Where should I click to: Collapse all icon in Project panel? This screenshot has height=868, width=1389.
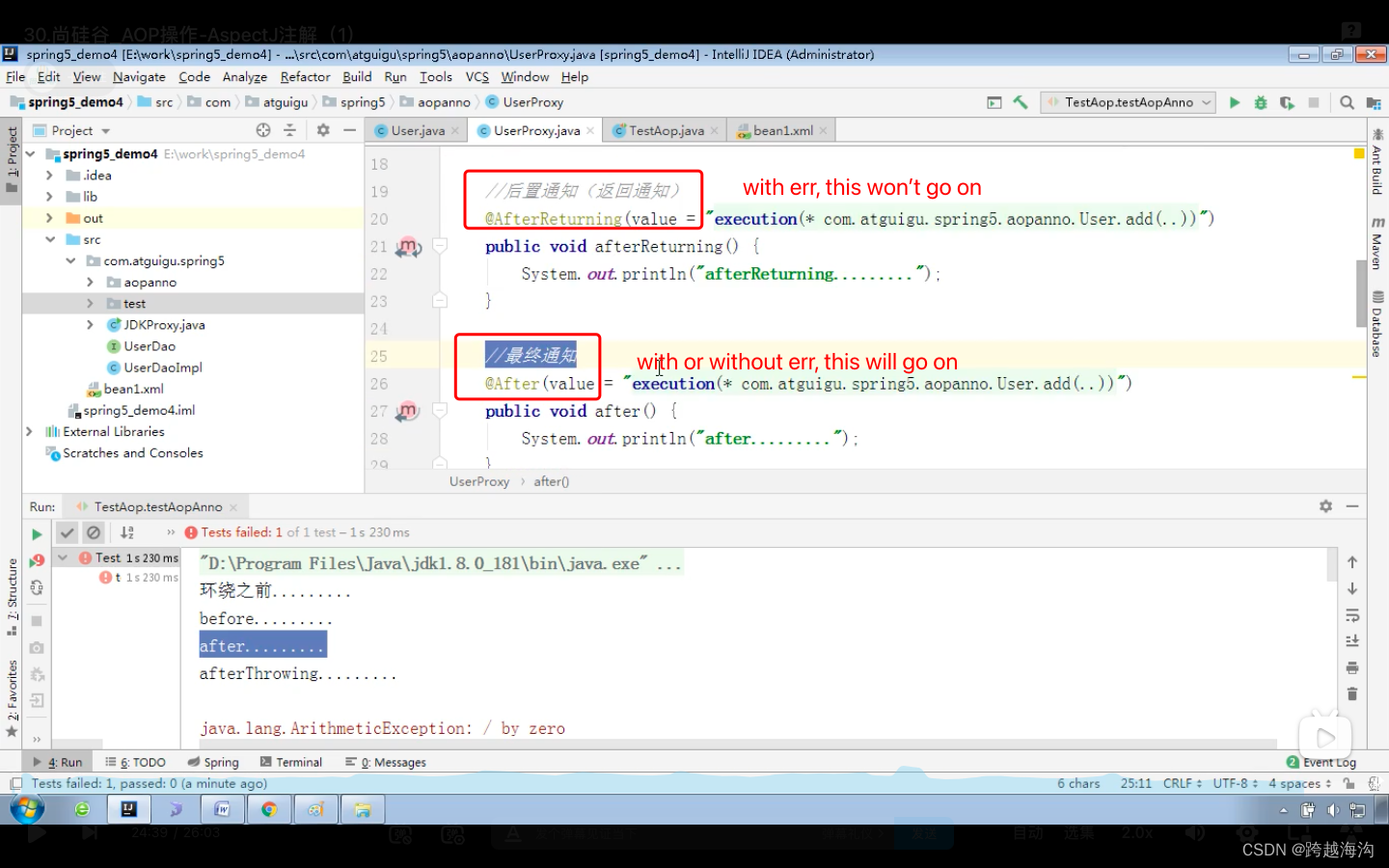tap(289, 130)
